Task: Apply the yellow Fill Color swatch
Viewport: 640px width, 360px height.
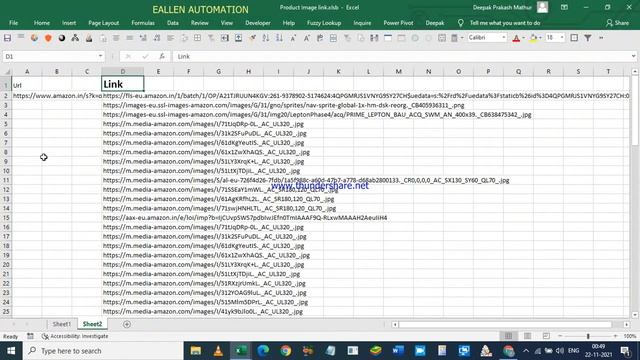Action: 533,38
